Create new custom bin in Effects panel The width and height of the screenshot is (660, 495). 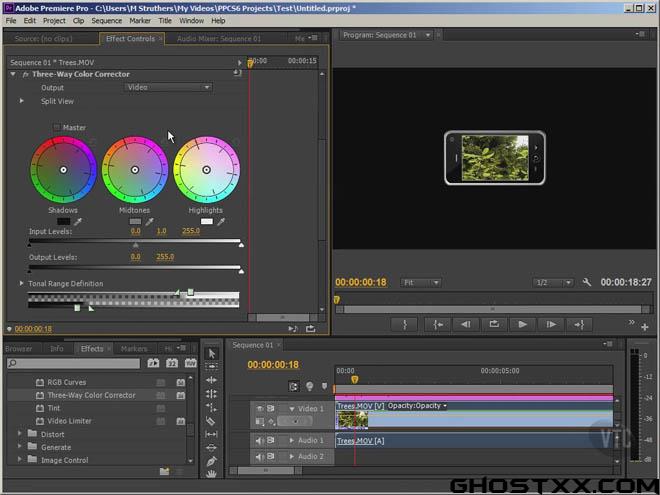pyautogui.click(x=165, y=471)
